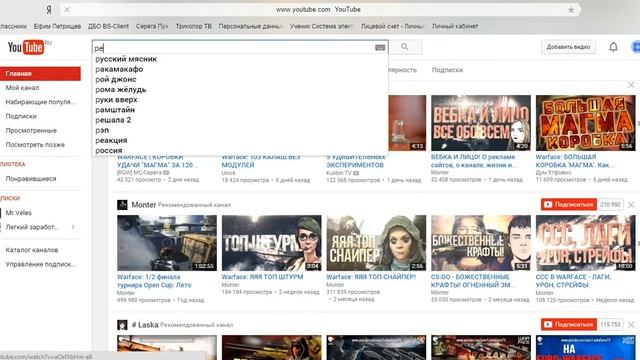Select suggestion рэп
Viewport: 640px width, 360px height.
tap(102, 130)
